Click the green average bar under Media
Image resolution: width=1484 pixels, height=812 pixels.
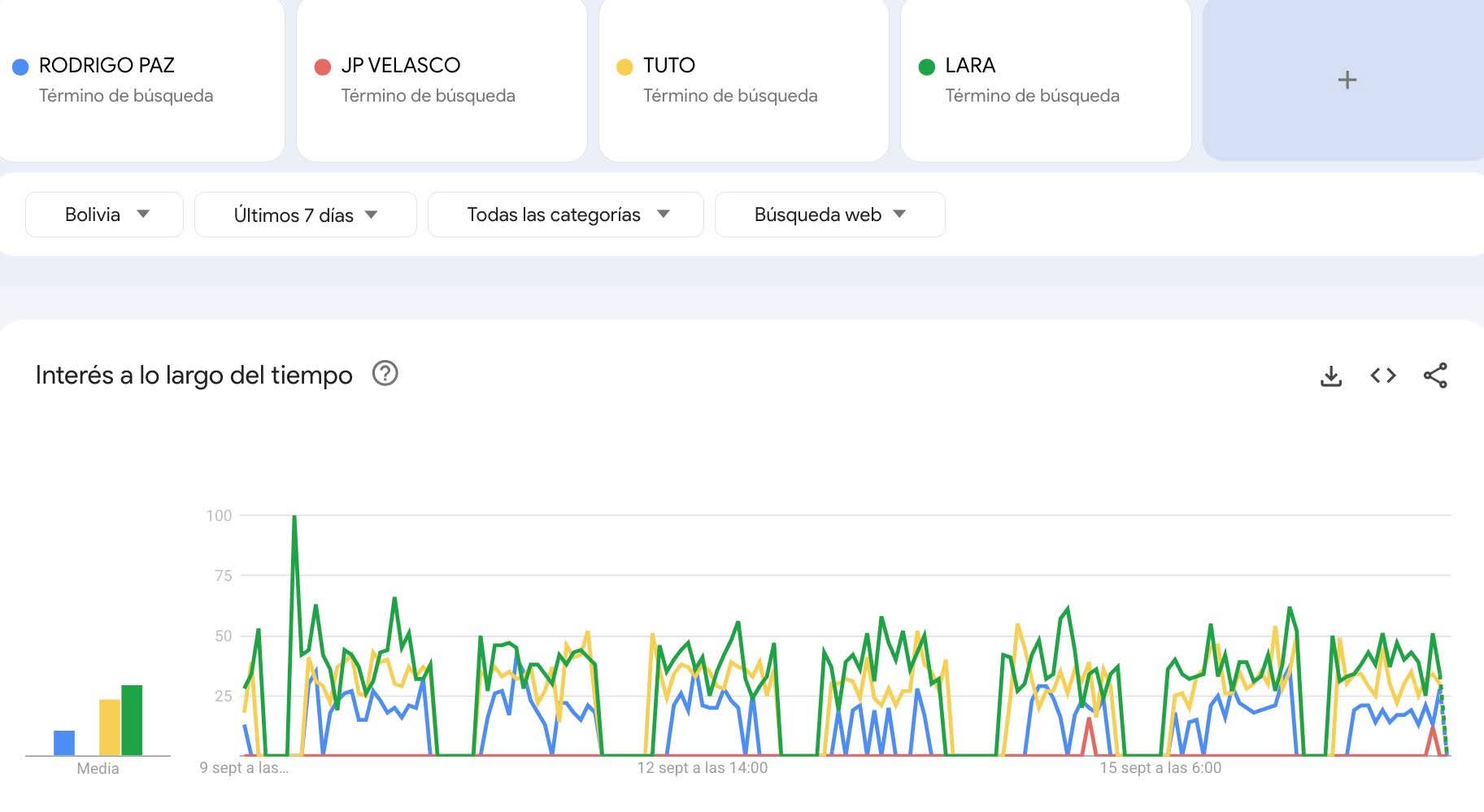[132, 720]
